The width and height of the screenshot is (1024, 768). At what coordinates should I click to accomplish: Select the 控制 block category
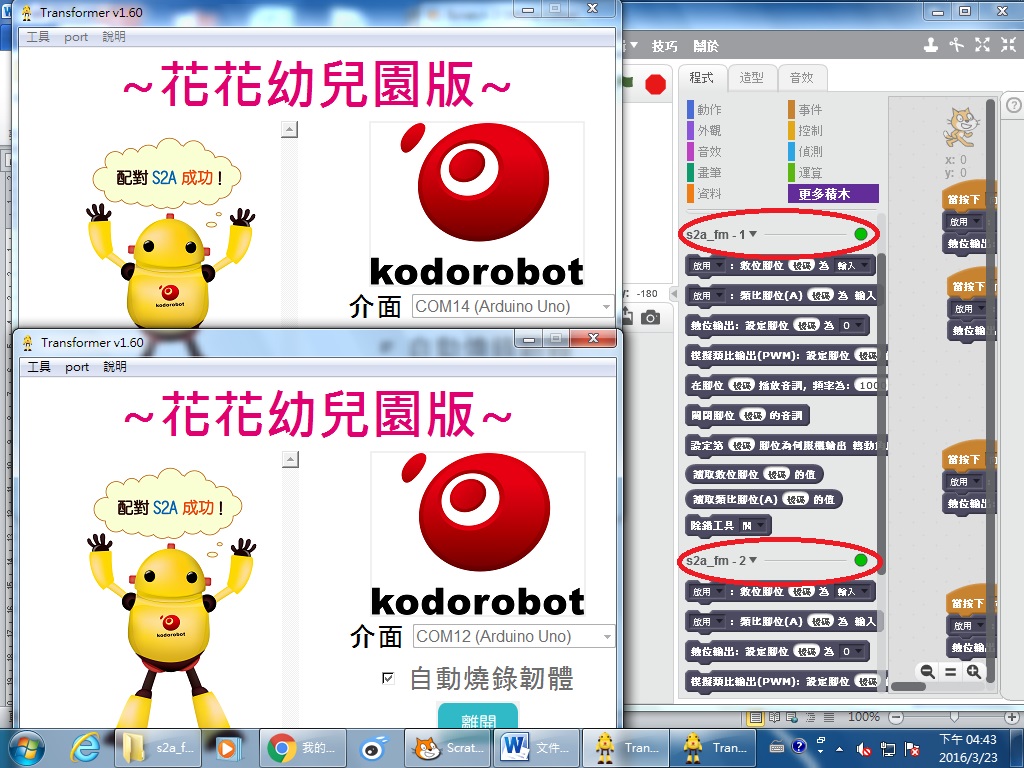click(x=810, y=130)
